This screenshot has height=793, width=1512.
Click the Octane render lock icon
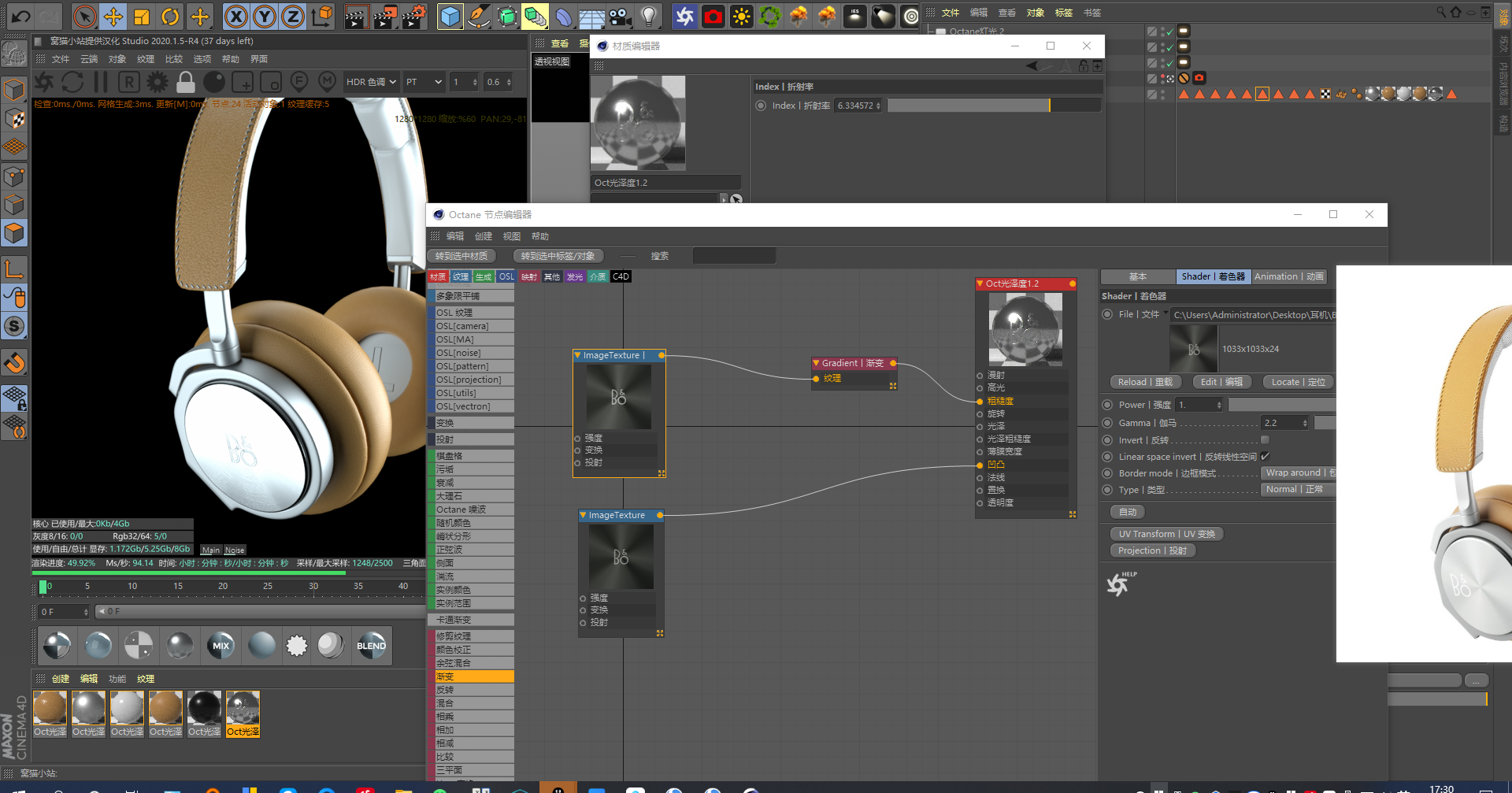[x=186, y=82]
